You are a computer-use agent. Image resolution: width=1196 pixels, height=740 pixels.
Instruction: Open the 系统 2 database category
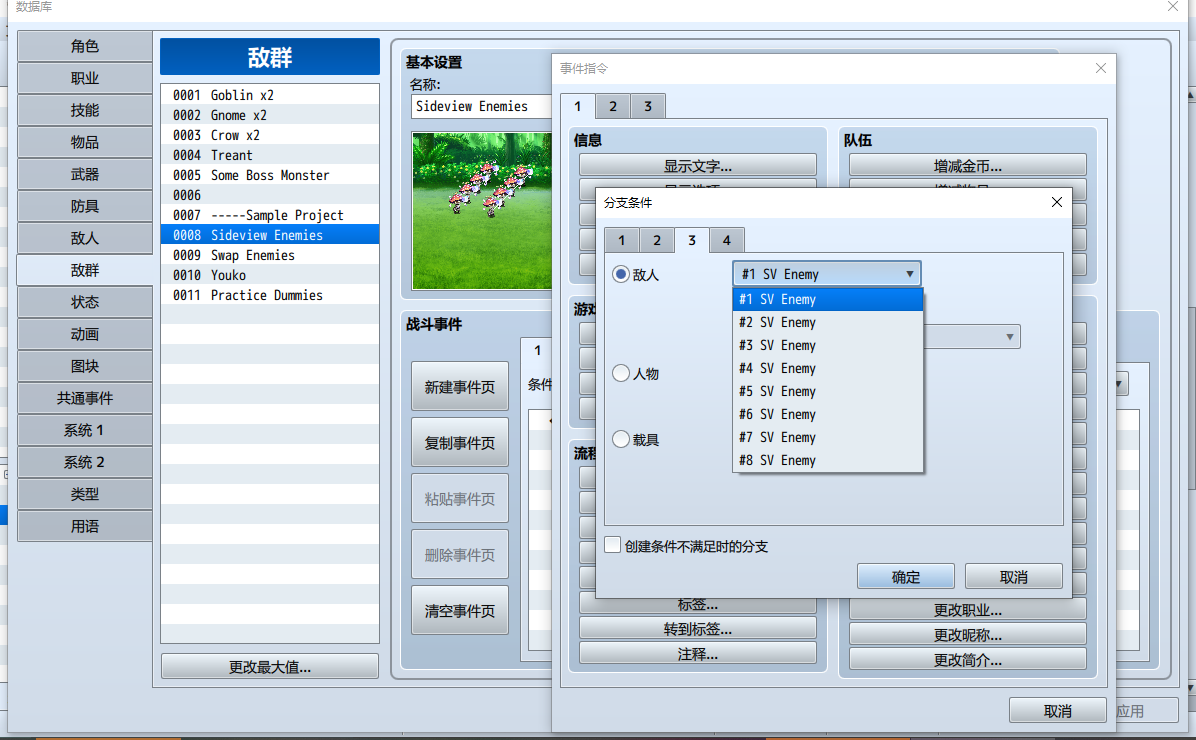tap(85, 462)
